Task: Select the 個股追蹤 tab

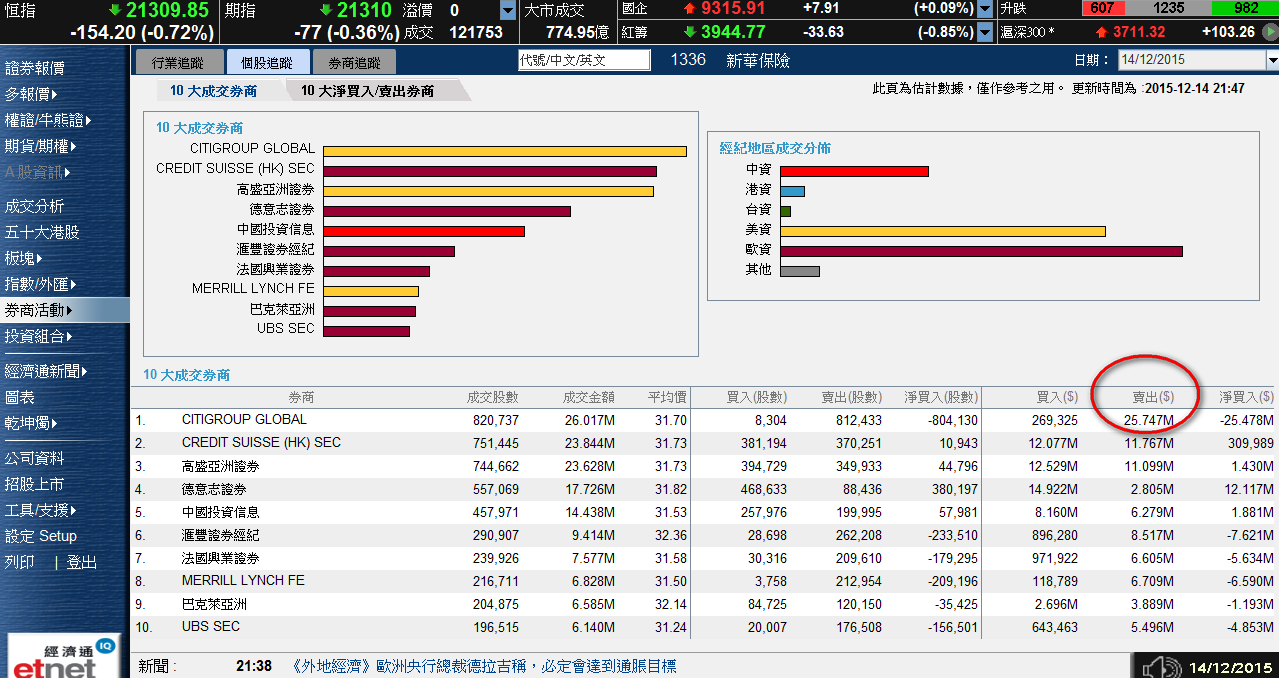Action: (x=267, y=63)
